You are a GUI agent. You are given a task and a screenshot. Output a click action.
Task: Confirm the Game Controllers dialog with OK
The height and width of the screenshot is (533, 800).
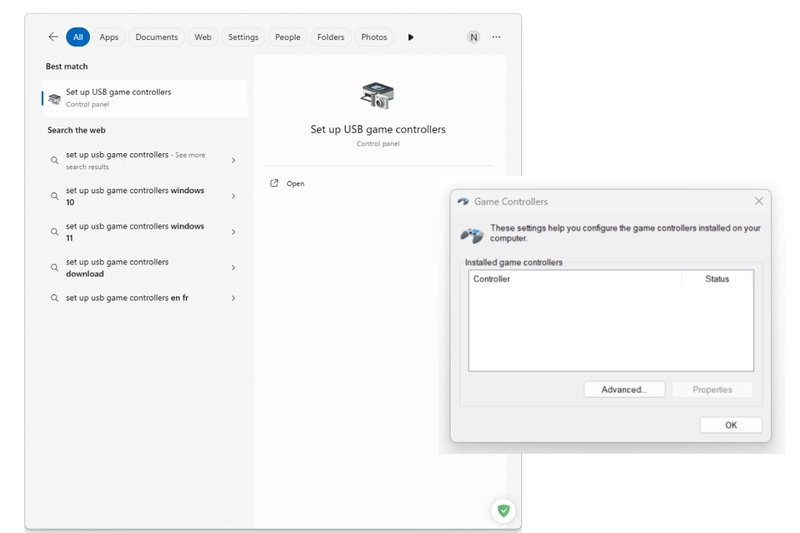pos(731,425)
